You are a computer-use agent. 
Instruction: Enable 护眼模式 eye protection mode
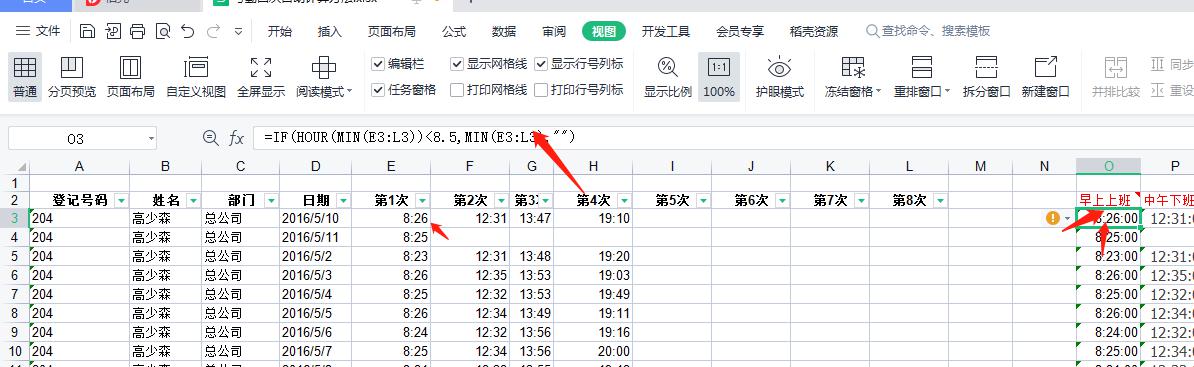[x=780, y=77]
